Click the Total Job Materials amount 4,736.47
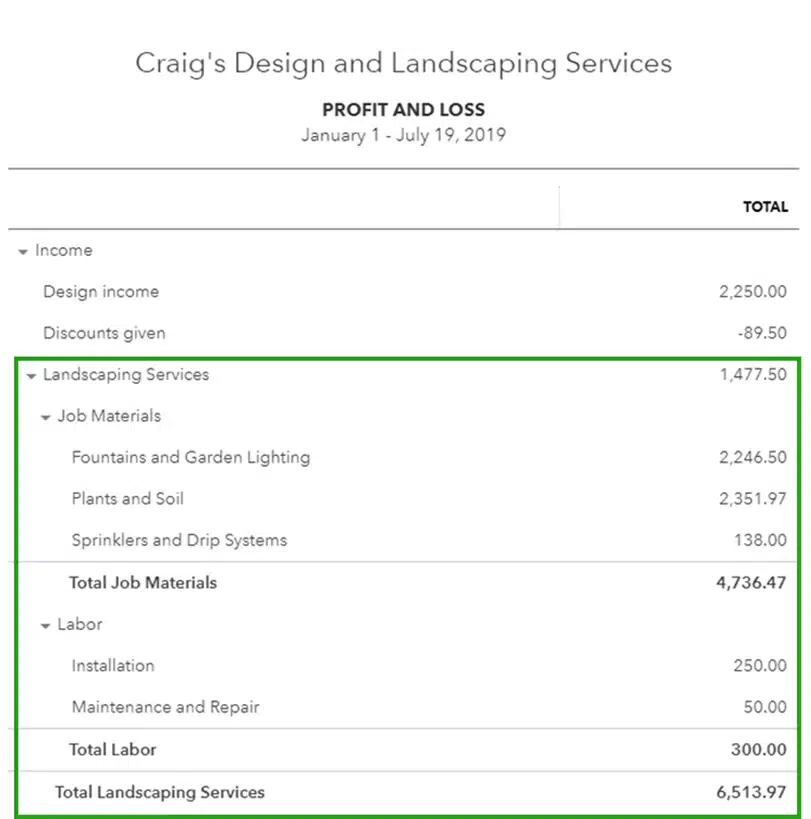This screenshot has height=819, width=811. point(751,582)
